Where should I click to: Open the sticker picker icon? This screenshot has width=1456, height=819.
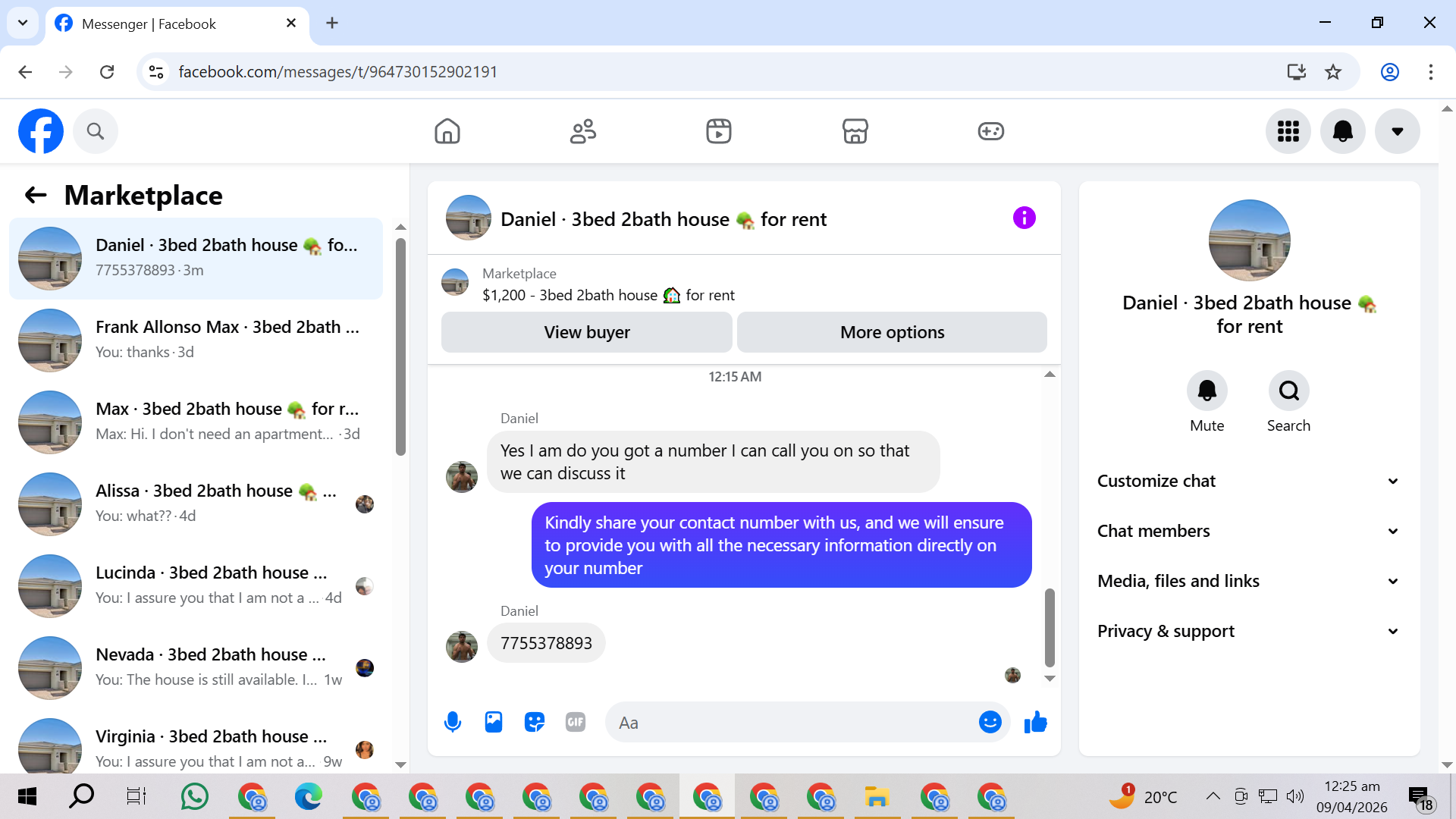tap(535, 722)
